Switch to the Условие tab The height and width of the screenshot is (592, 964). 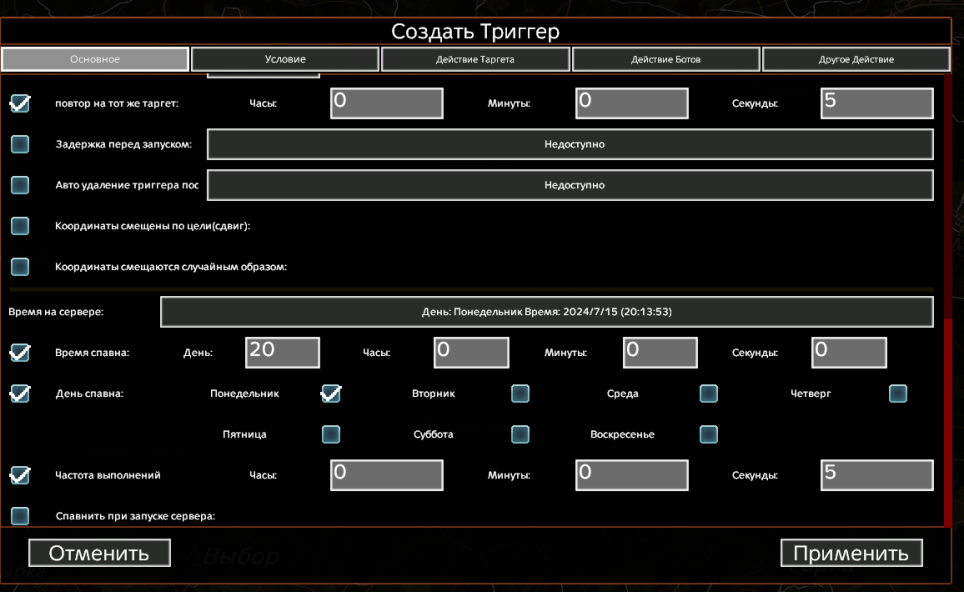coord(285,60)
